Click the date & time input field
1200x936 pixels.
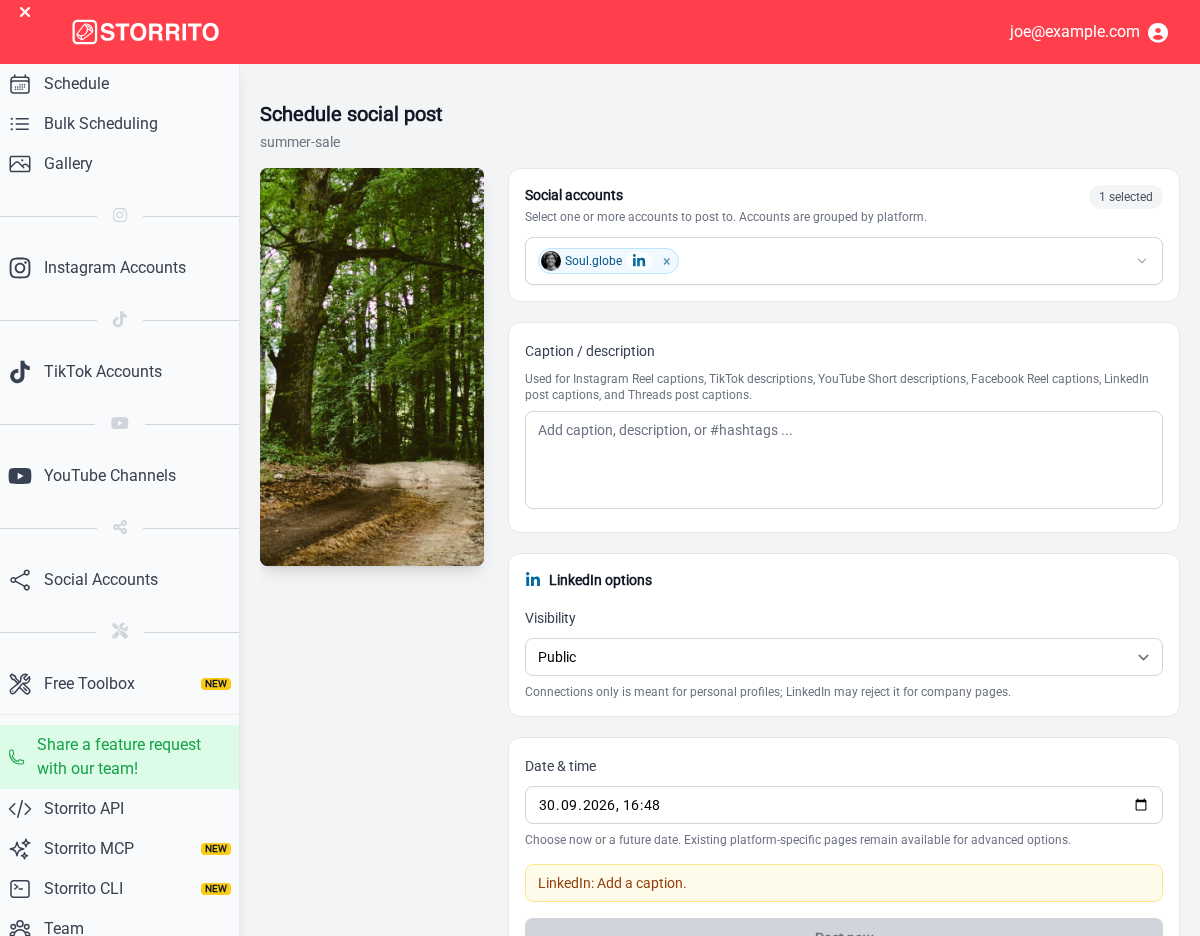844,805
